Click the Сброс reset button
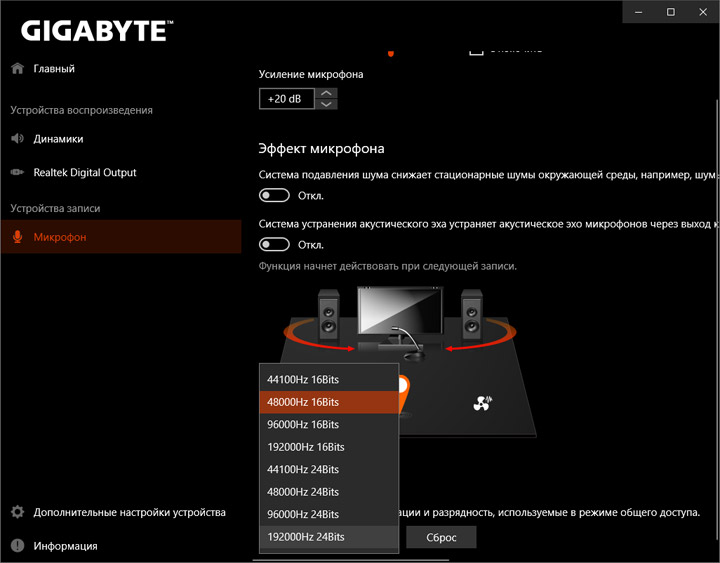This screenshot has height=563, width=720. [441, 537]
